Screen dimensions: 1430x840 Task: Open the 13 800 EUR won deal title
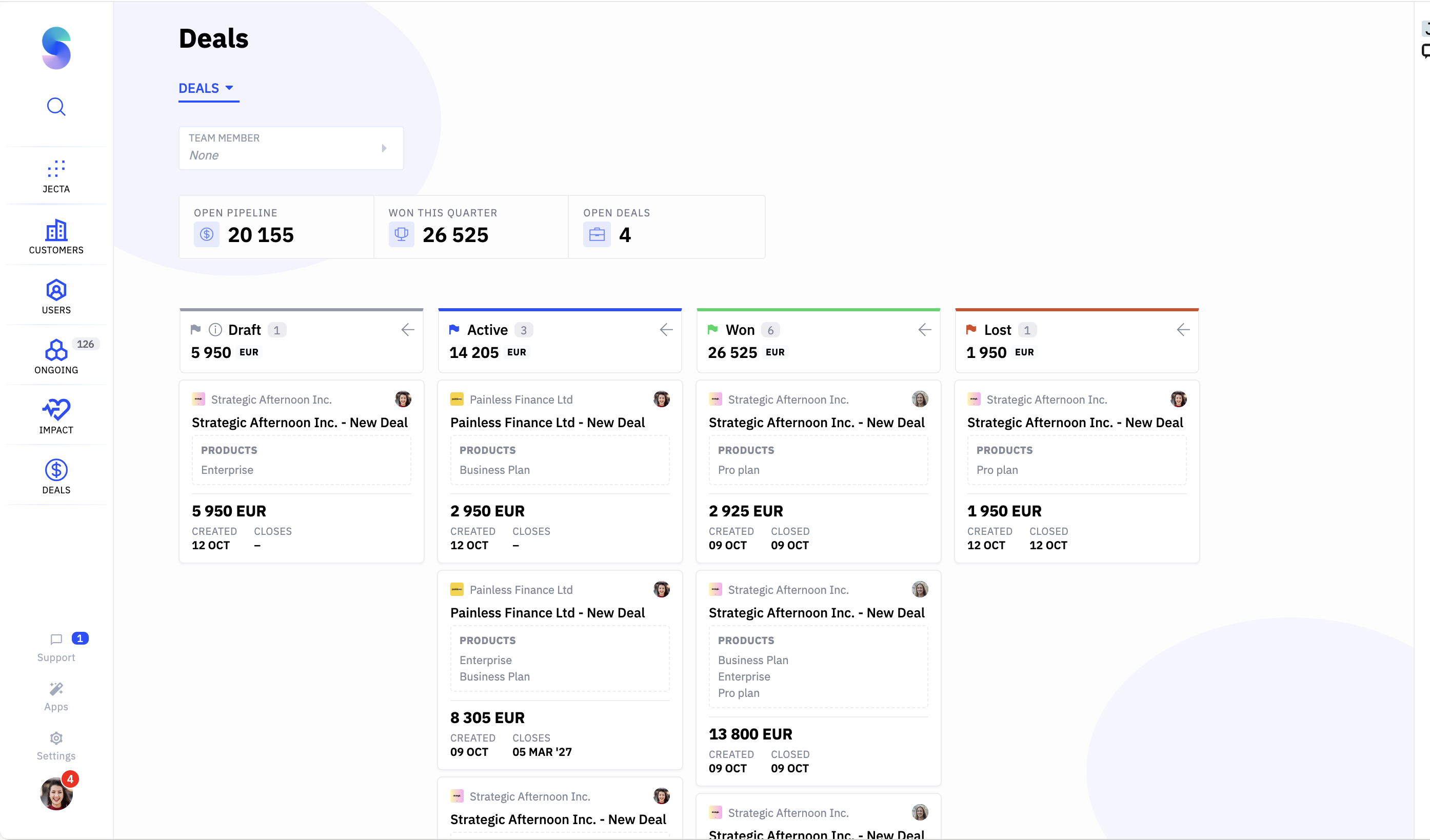pyautogui.click(x=817, y=613)
